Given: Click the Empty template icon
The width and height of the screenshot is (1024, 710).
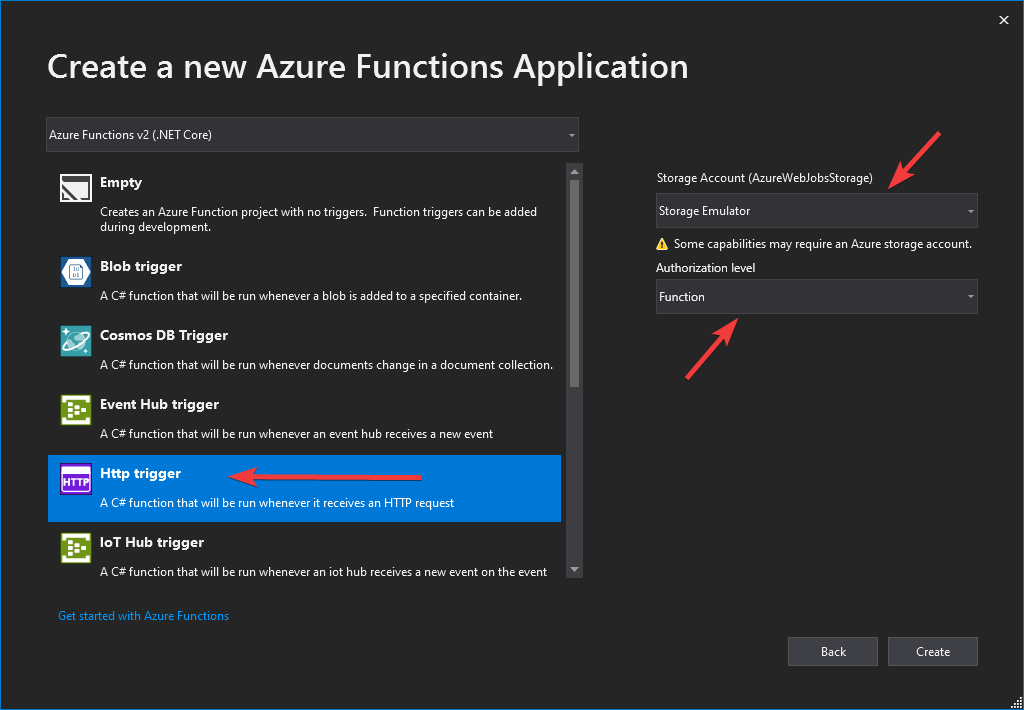Looking at the screenshot, I should coord(76,188).
